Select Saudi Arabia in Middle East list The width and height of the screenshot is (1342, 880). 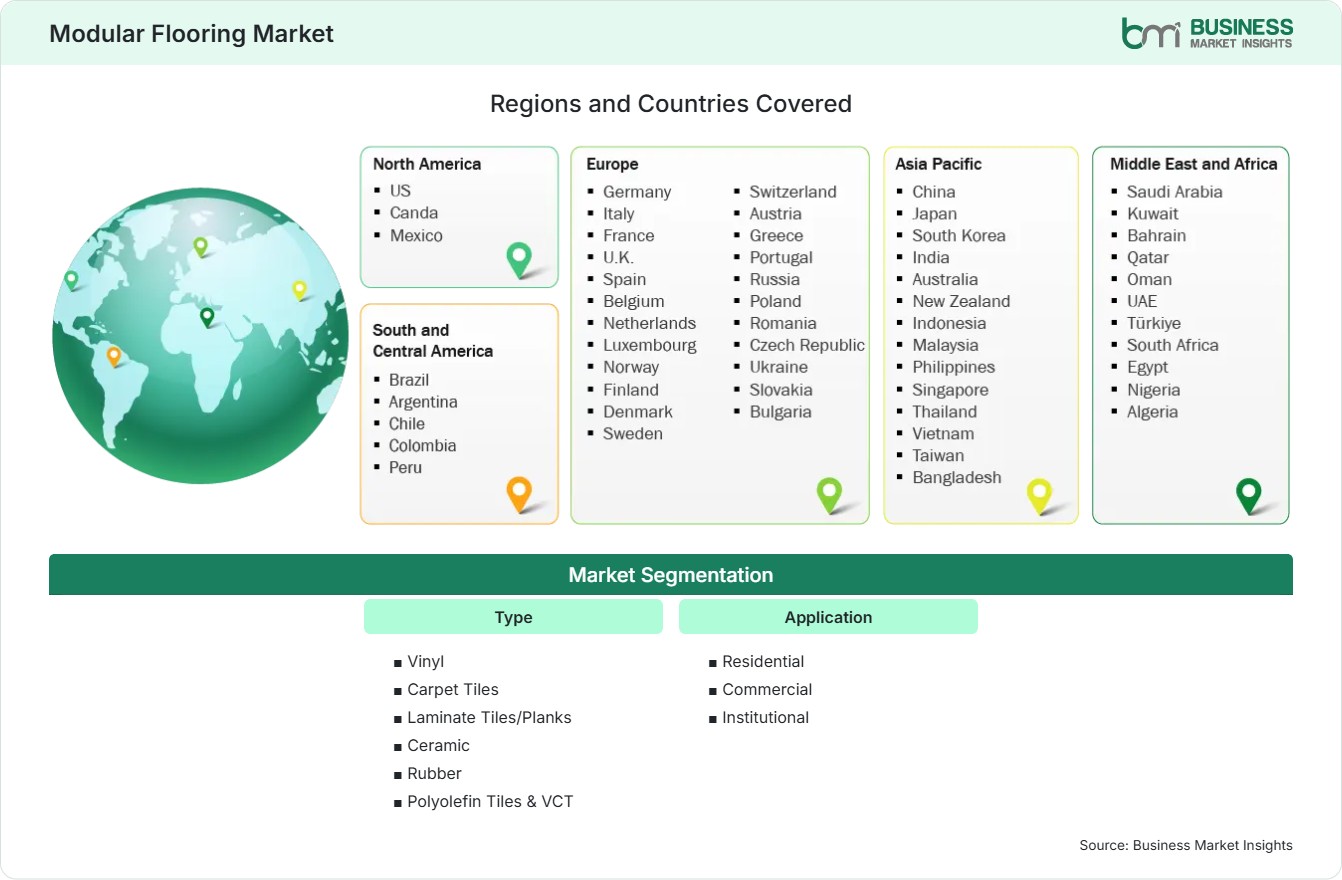(x=1175, y=192)
